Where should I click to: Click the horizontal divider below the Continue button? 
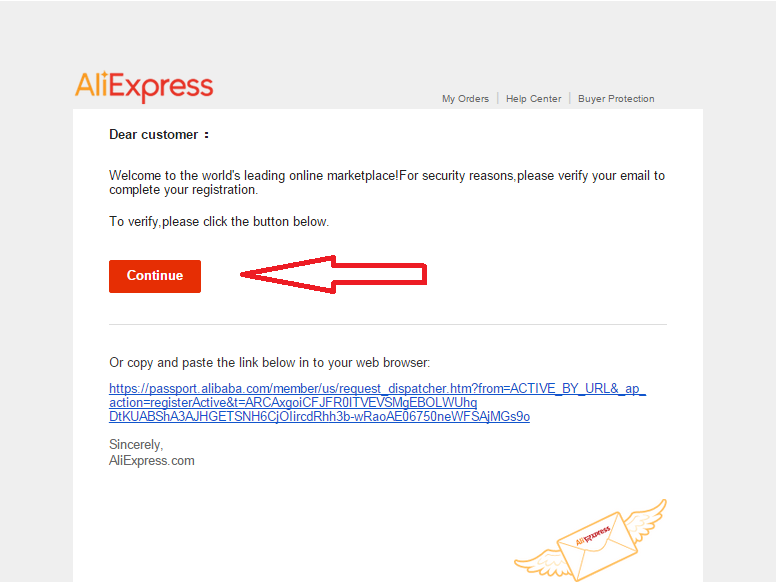pos(388,325)
